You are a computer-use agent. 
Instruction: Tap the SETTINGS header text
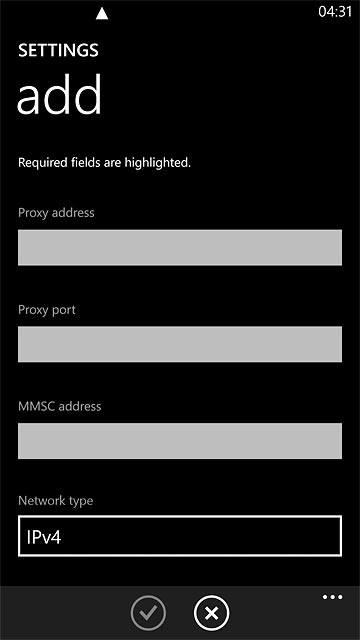coord(58,50)
